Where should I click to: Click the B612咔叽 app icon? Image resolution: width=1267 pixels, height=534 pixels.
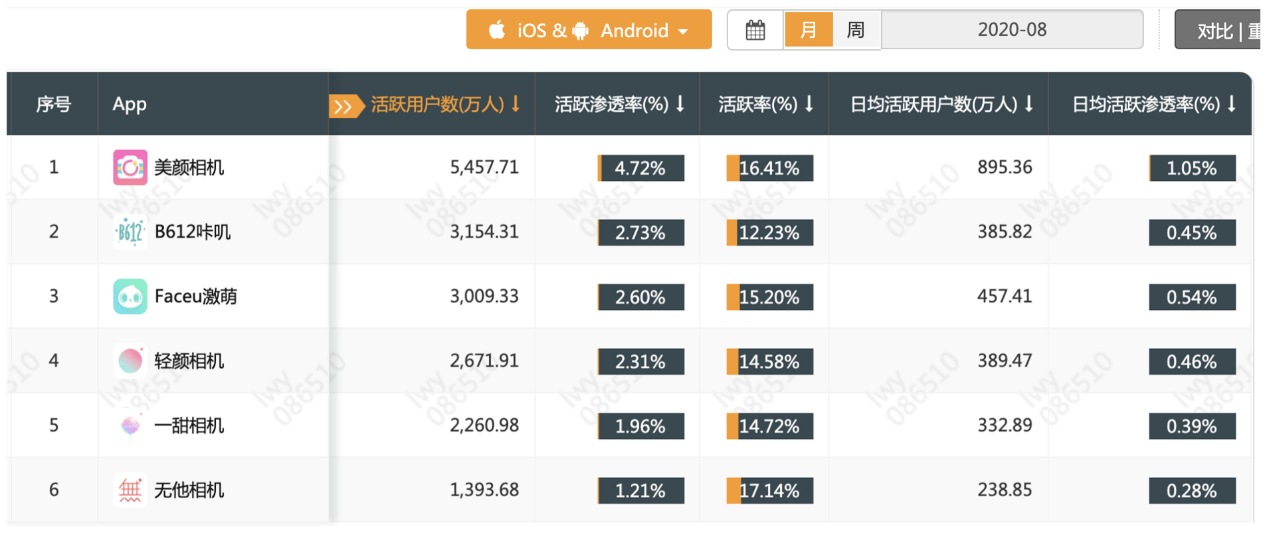tap(130, 232)
